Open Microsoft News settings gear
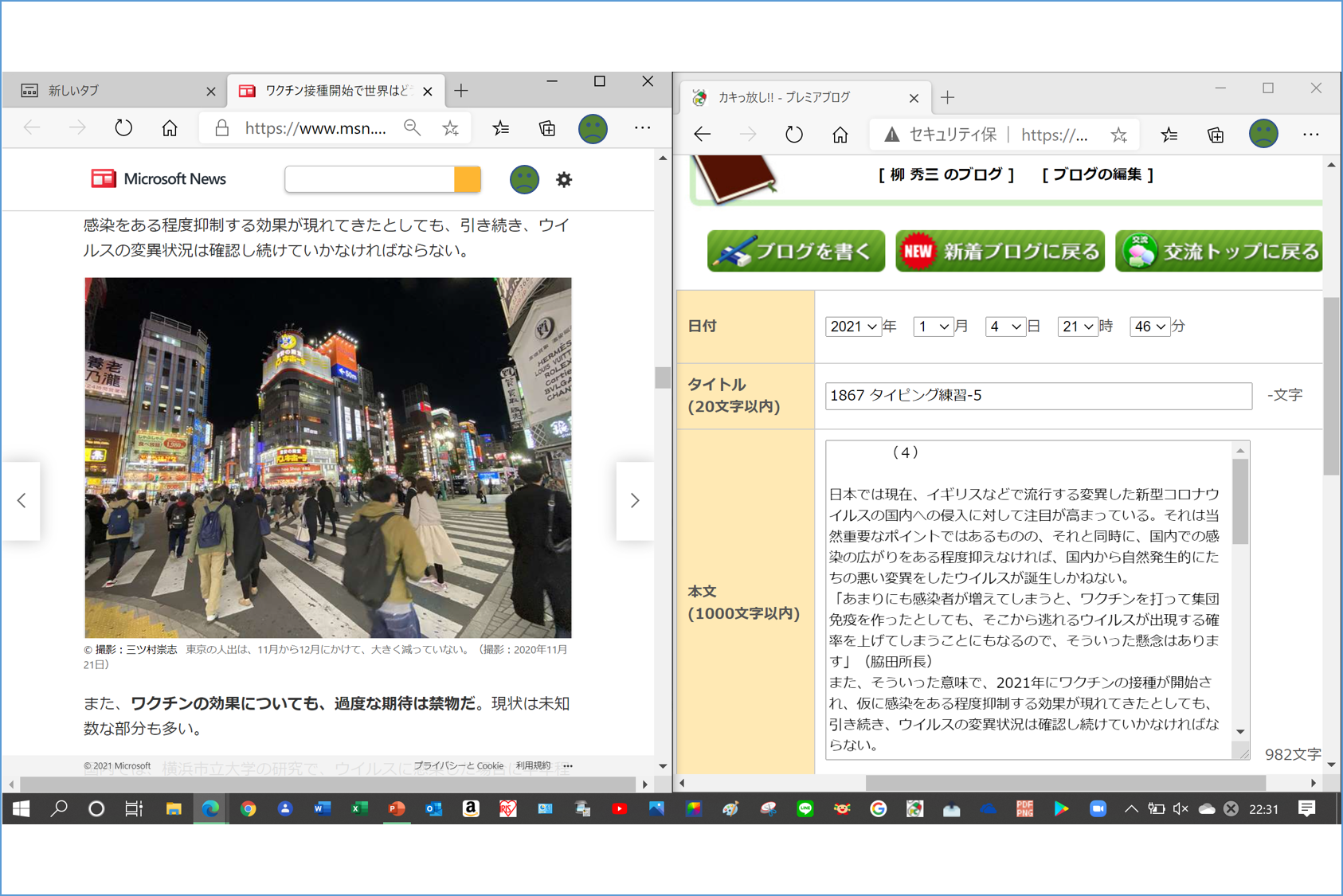Image resolution: width=1343 pixels, height=896 pixels. coord(564,180)
